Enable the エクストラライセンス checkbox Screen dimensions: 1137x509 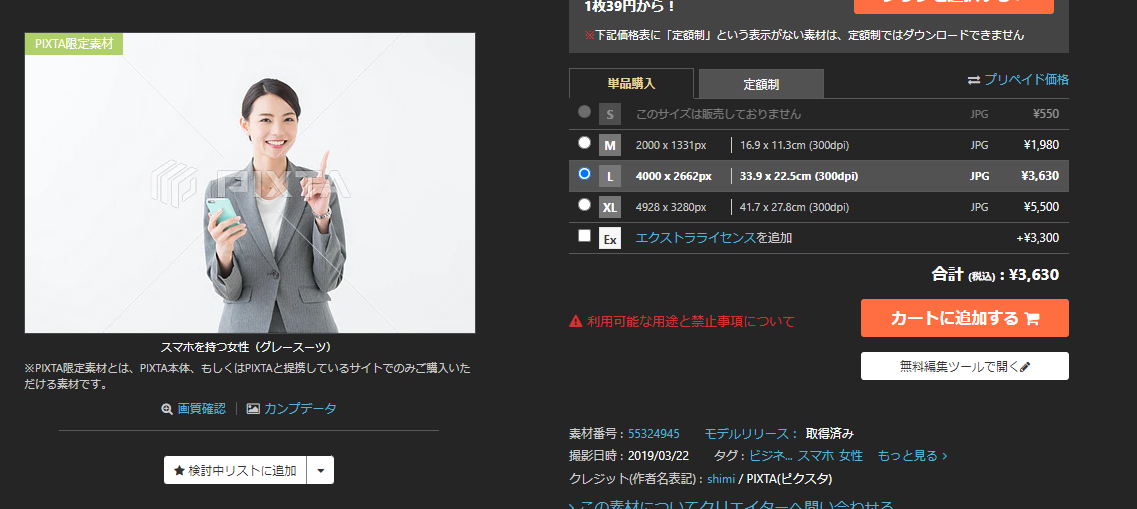(x=584, y=237)
